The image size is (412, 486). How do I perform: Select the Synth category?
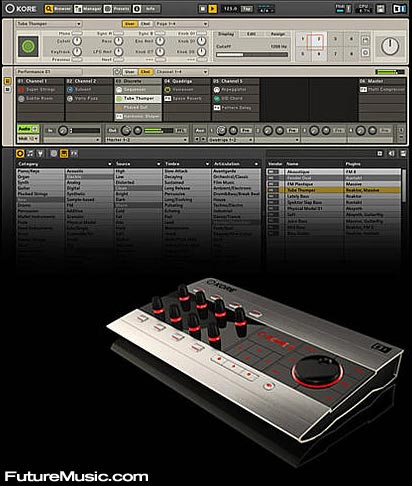coord(40,182)
